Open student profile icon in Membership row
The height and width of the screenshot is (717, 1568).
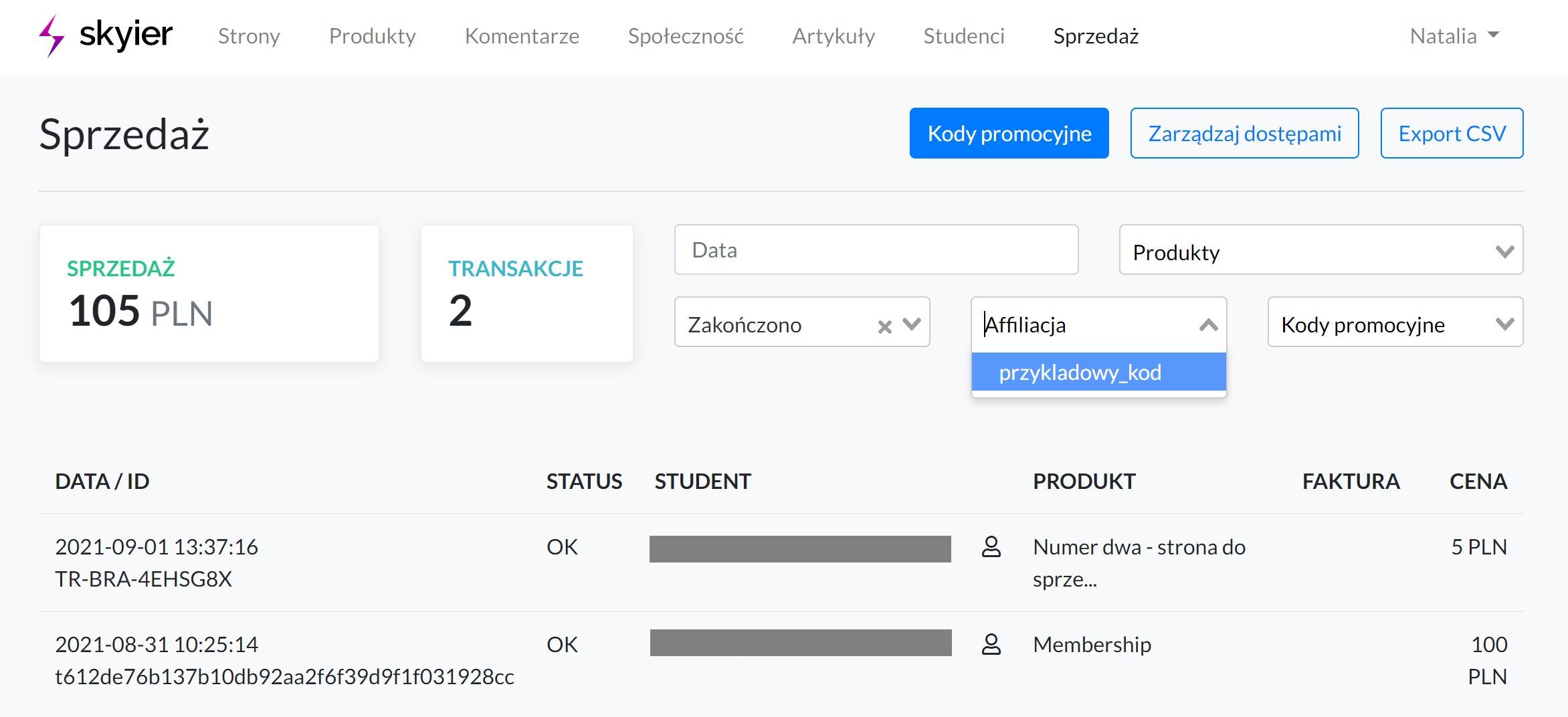click(991, 644)
